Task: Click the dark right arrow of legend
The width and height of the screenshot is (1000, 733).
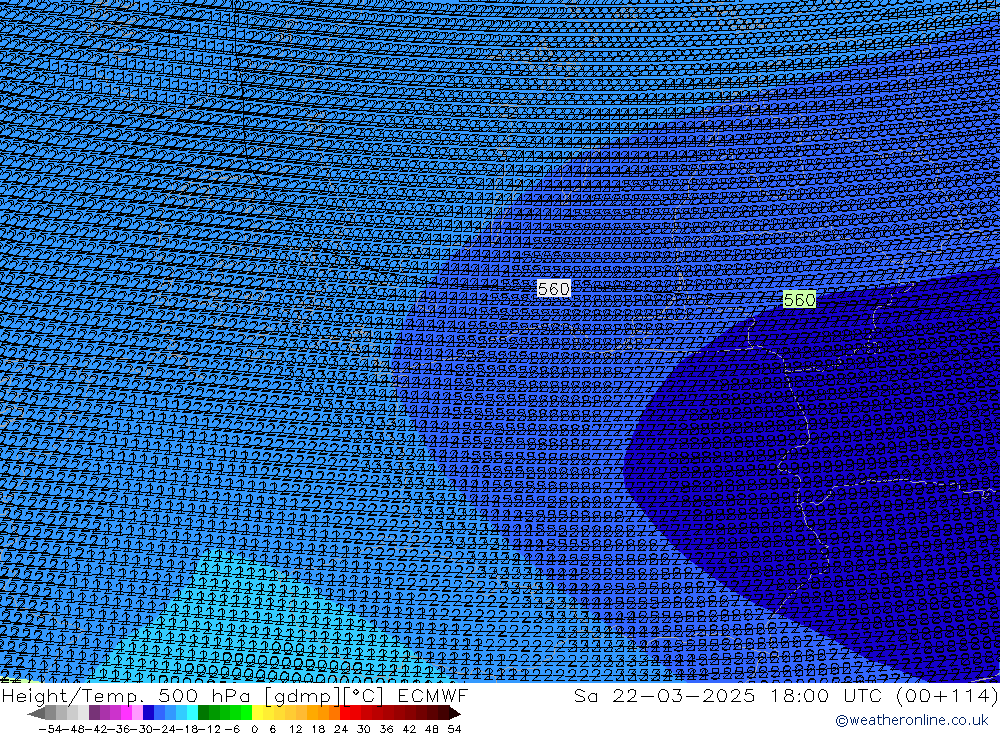Action: [455, 713]
